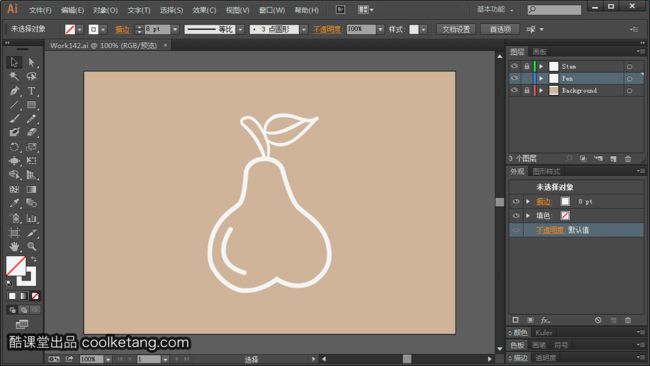This screenshot has width=650, height=366.
Task: Select the Line Segment tool
Action: pos(14,104)
